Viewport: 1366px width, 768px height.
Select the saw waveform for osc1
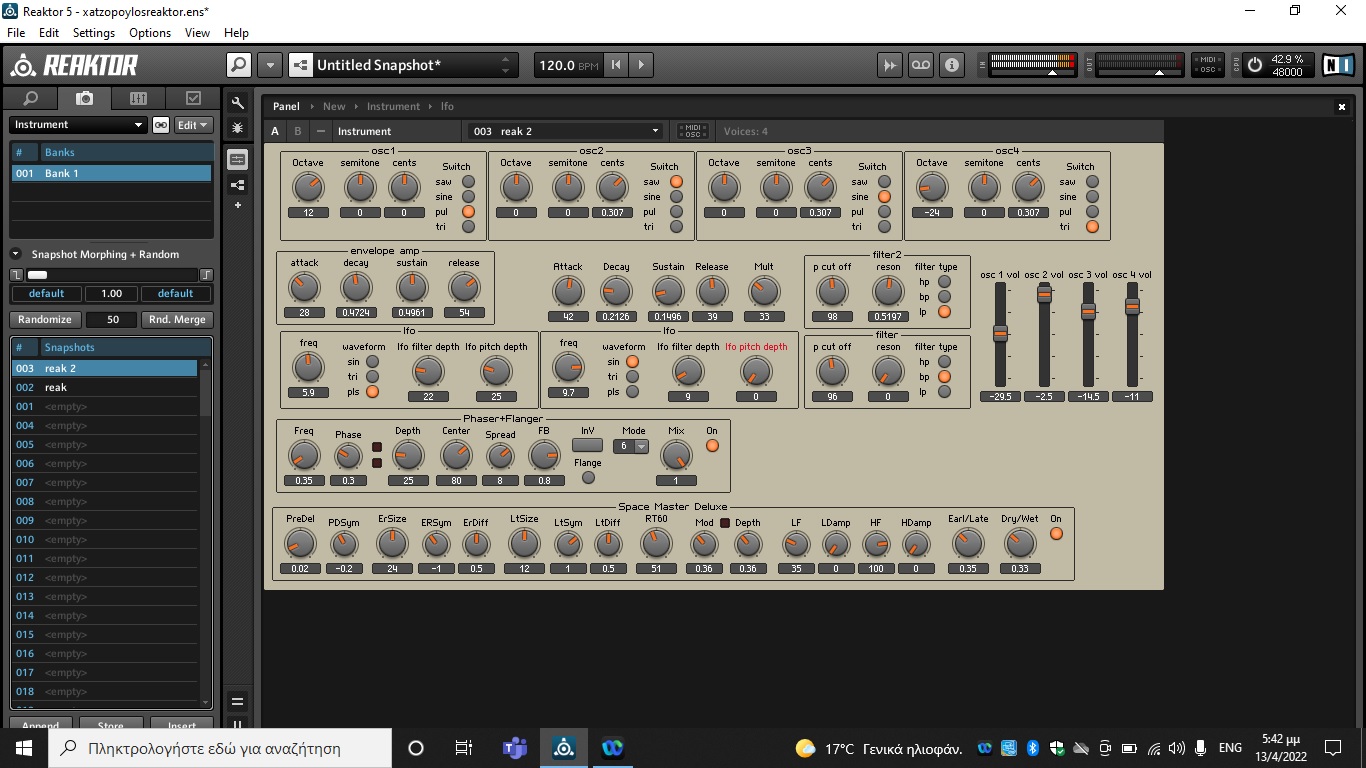click(468, 182)
